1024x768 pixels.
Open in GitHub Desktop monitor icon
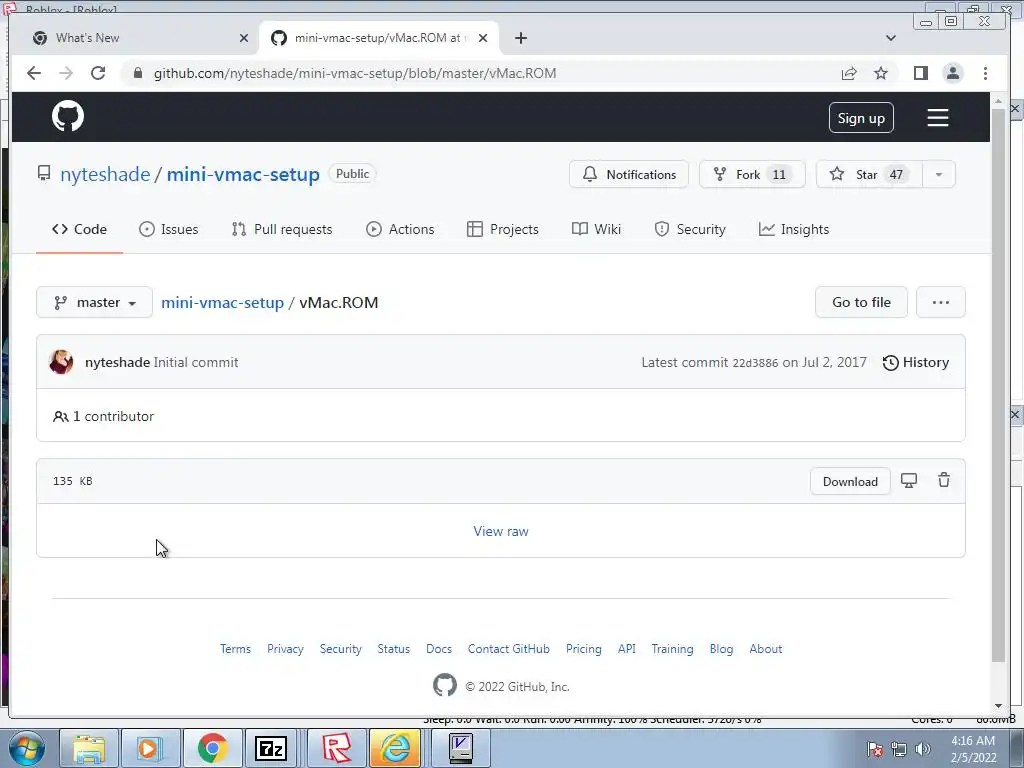[909, 481]
